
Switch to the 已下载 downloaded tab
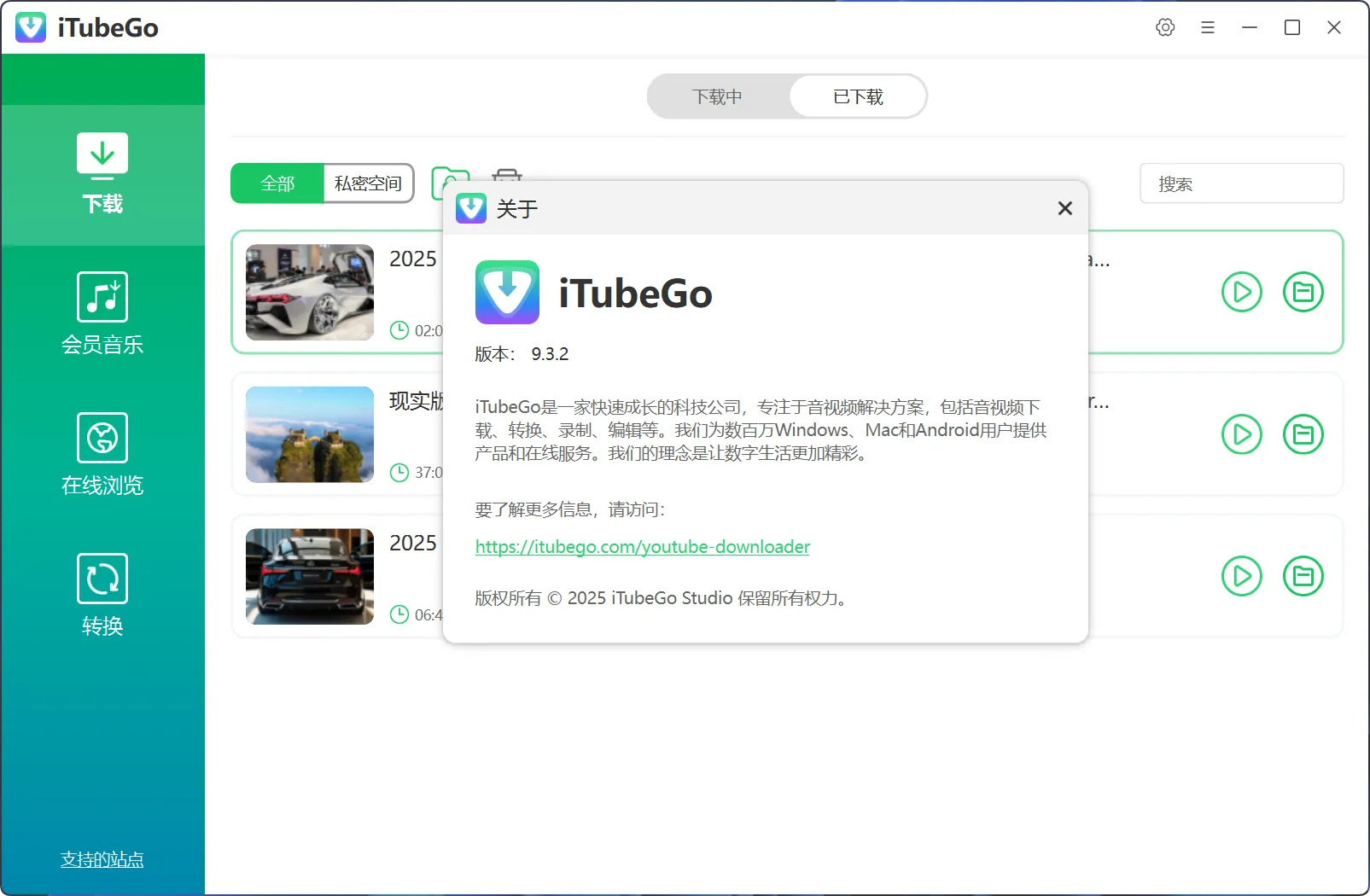[x=858, y=96]
